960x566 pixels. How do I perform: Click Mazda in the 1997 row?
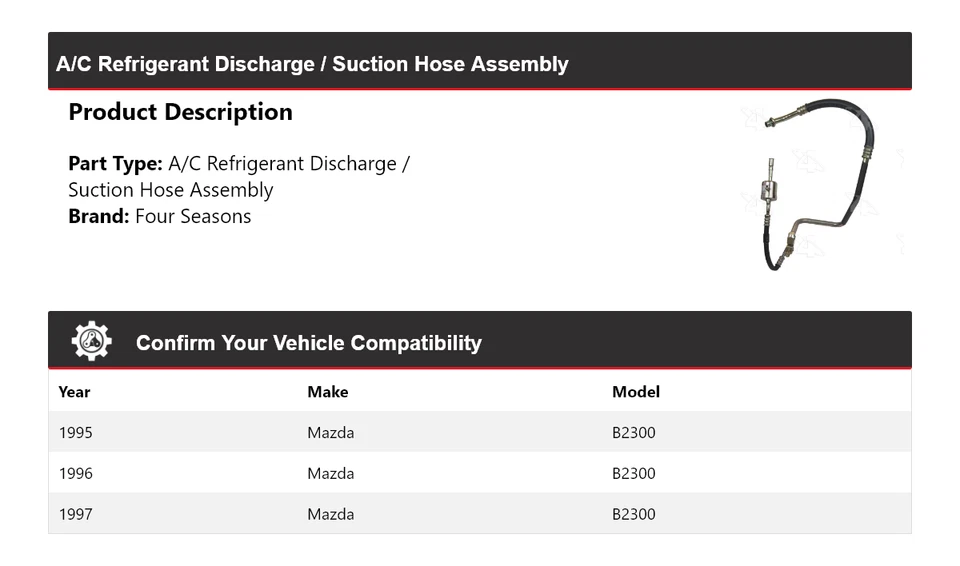tap(330, 514)
